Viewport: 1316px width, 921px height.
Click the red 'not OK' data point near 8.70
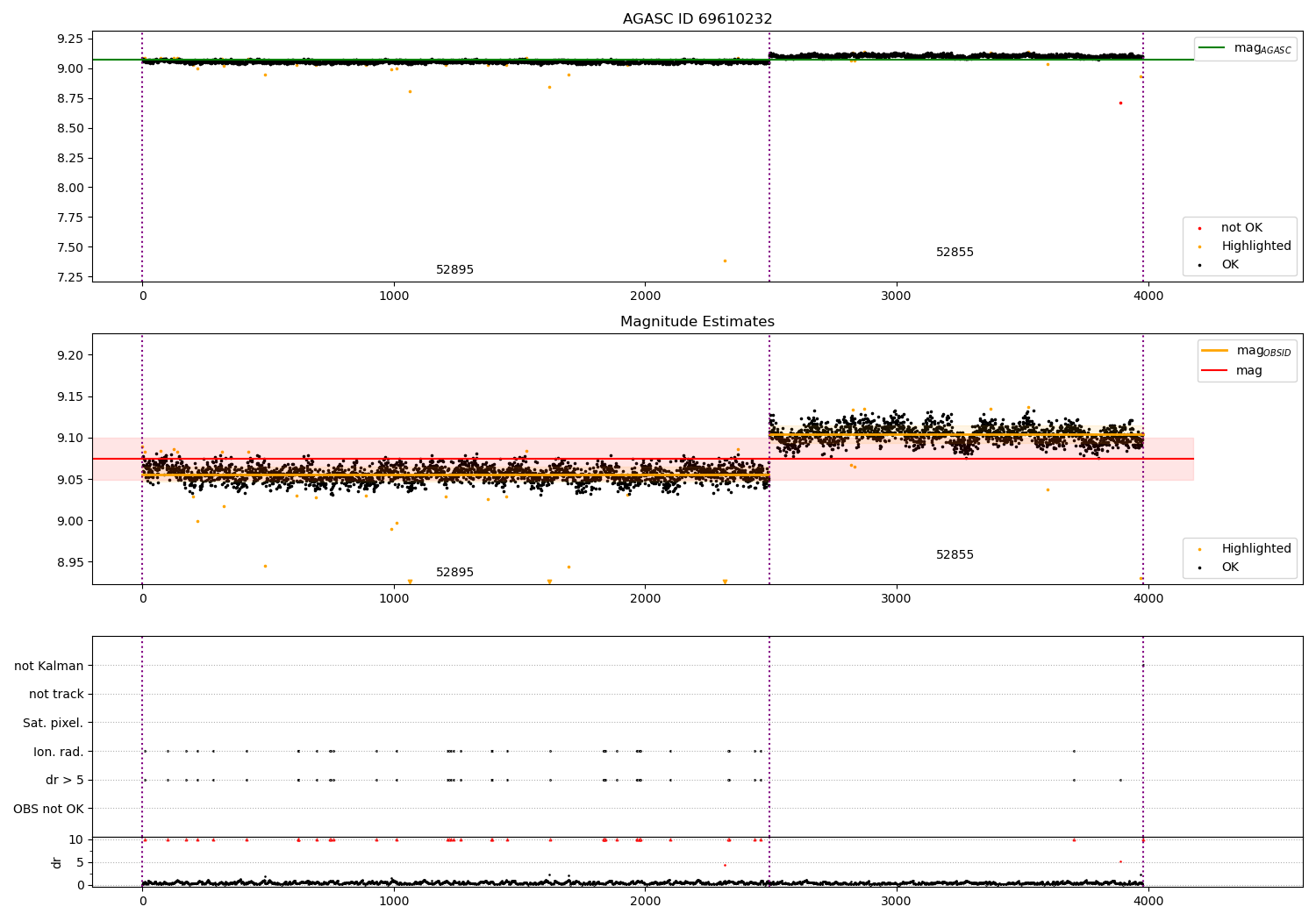[x=1120, y=103]
